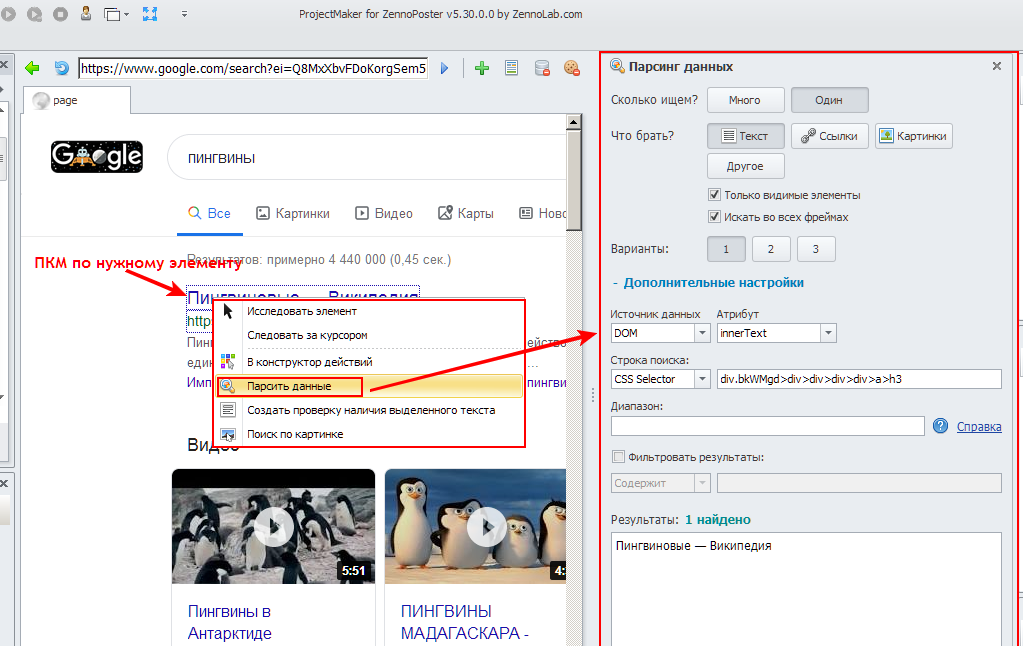
Task: Play the Madagascar penguins video thumbnail
Action: tap(475, 526)
